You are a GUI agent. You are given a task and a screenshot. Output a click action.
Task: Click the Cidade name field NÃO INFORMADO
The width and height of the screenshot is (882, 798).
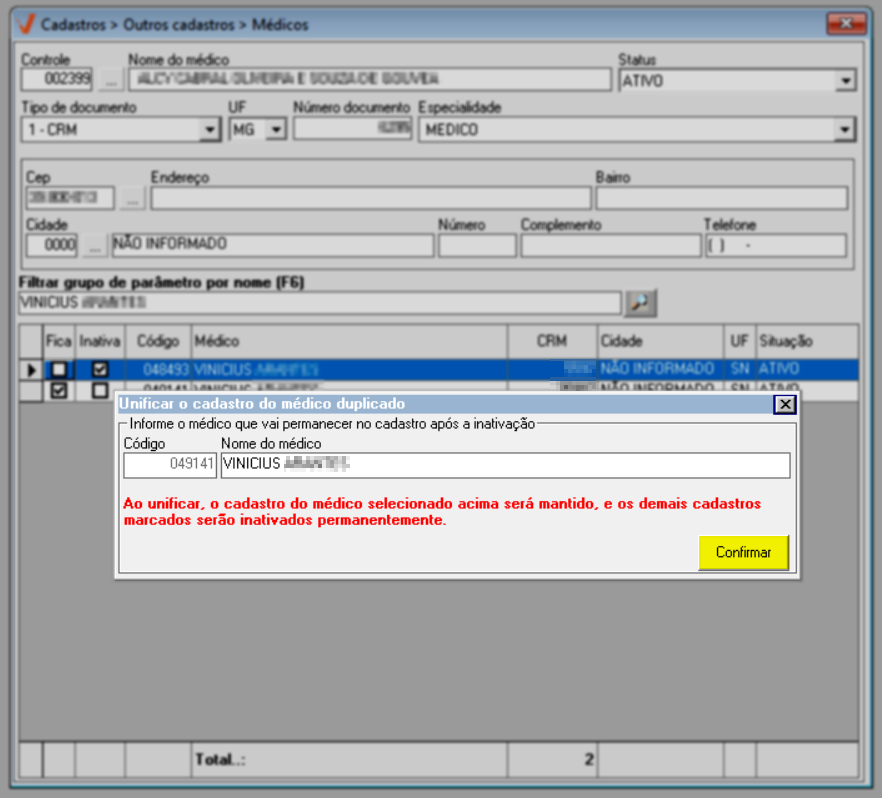coord(273,246)
